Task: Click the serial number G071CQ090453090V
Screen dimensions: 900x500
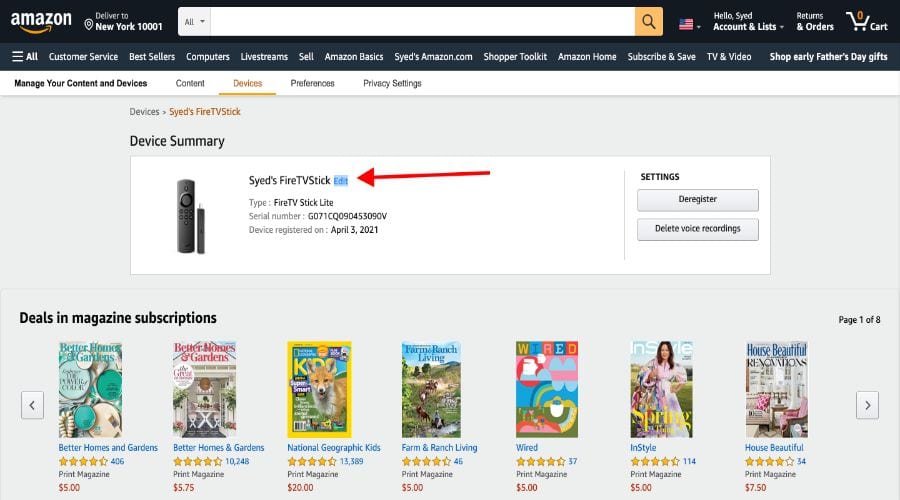Action: (x=347, y=216)
